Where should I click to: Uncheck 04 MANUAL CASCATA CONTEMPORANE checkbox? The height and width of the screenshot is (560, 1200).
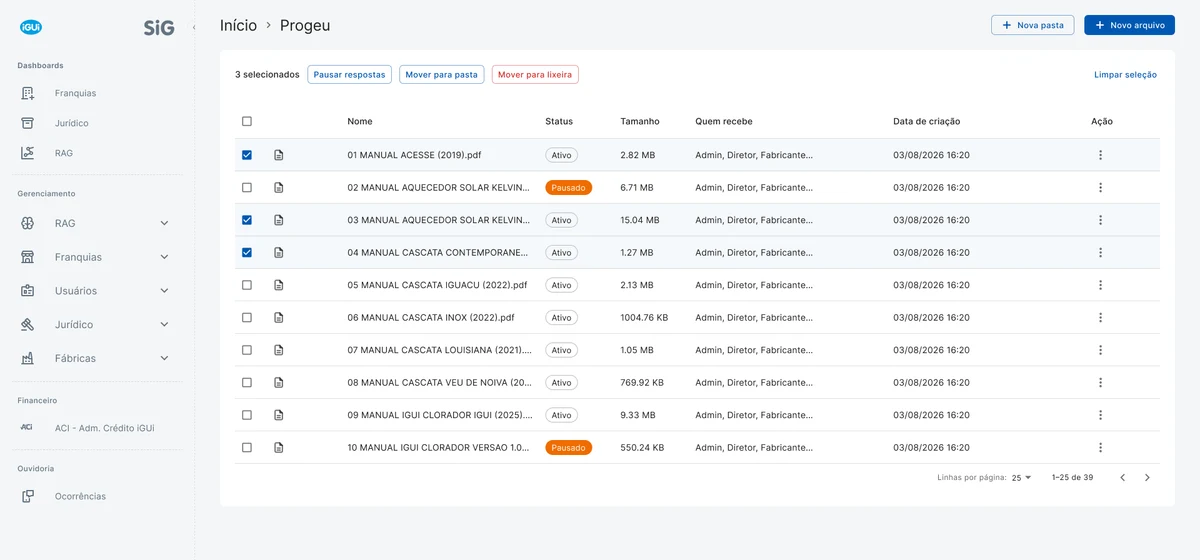point(247,253)
